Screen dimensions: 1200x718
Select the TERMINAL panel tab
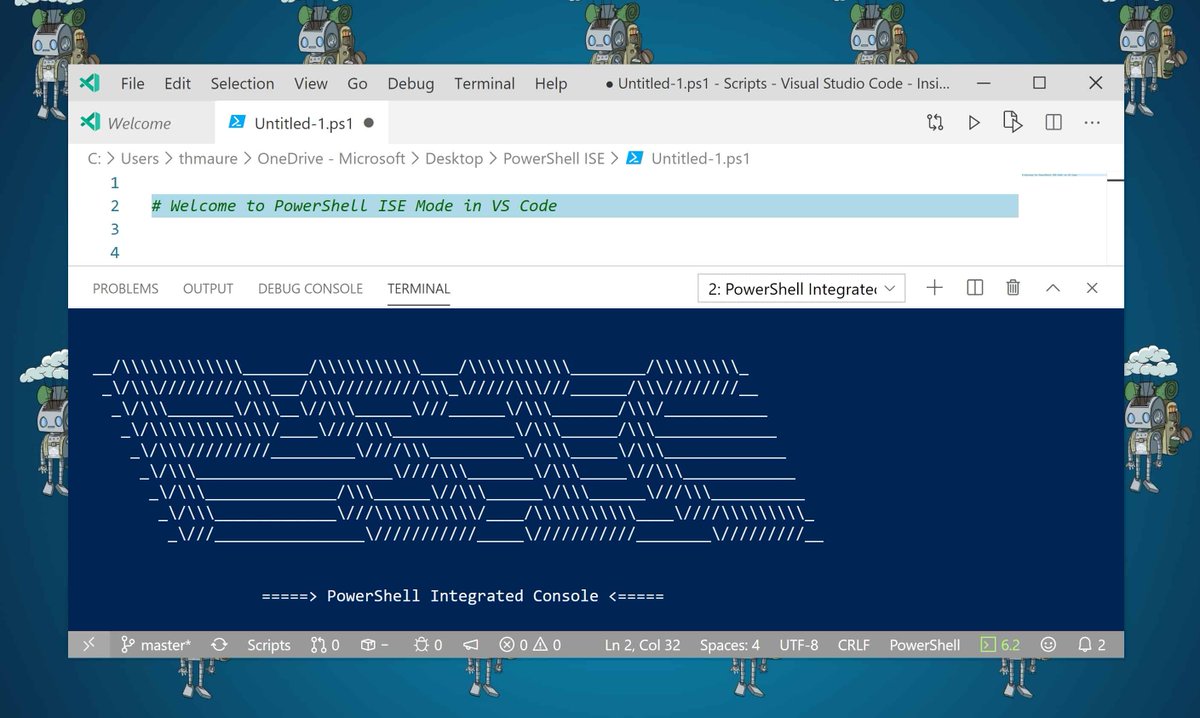tap(418, 288)
